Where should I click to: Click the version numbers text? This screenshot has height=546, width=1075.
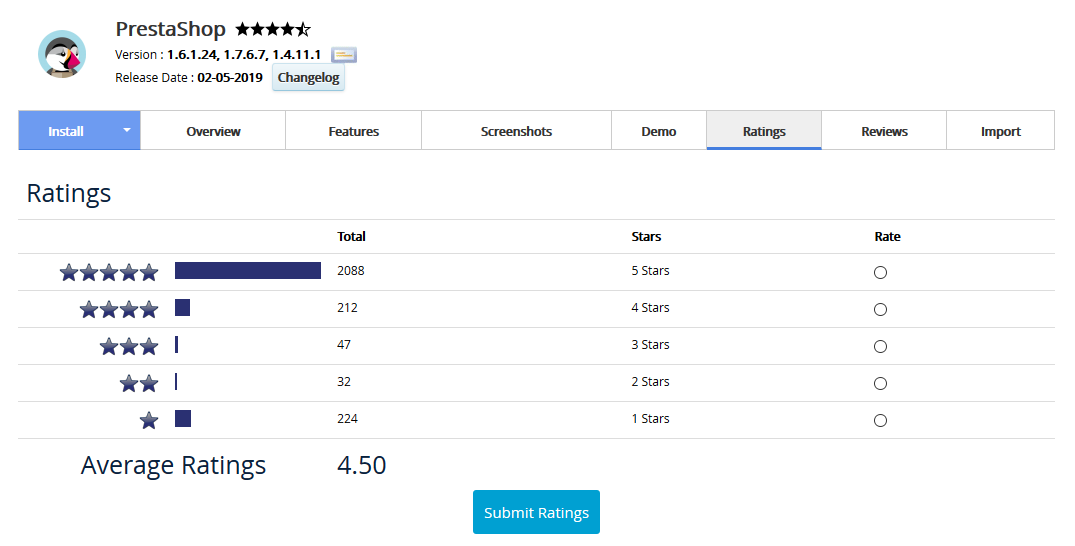pyautogui.click(x=244, y=55)
